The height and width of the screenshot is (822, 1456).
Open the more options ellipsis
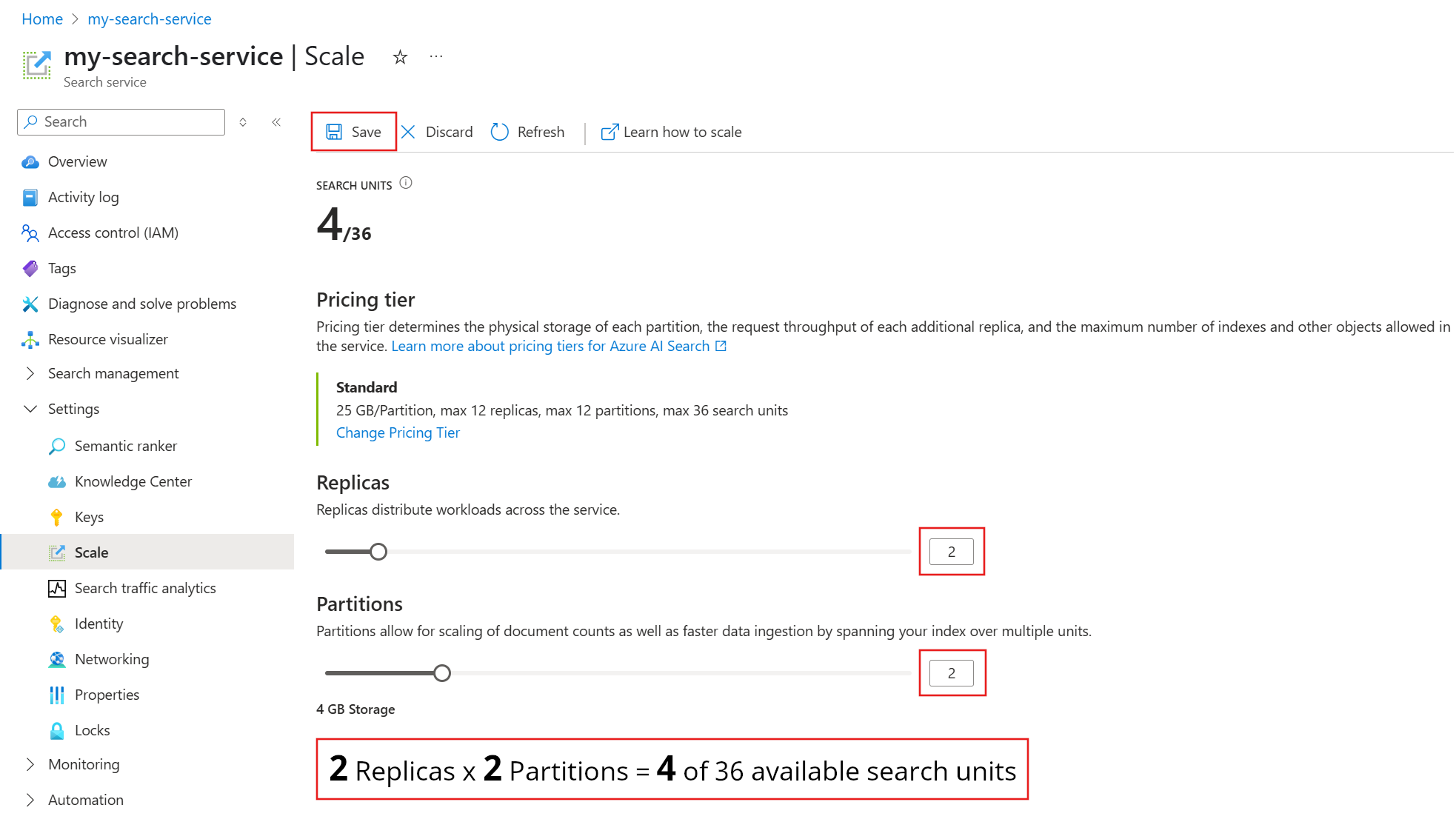[x=436, y=57]
